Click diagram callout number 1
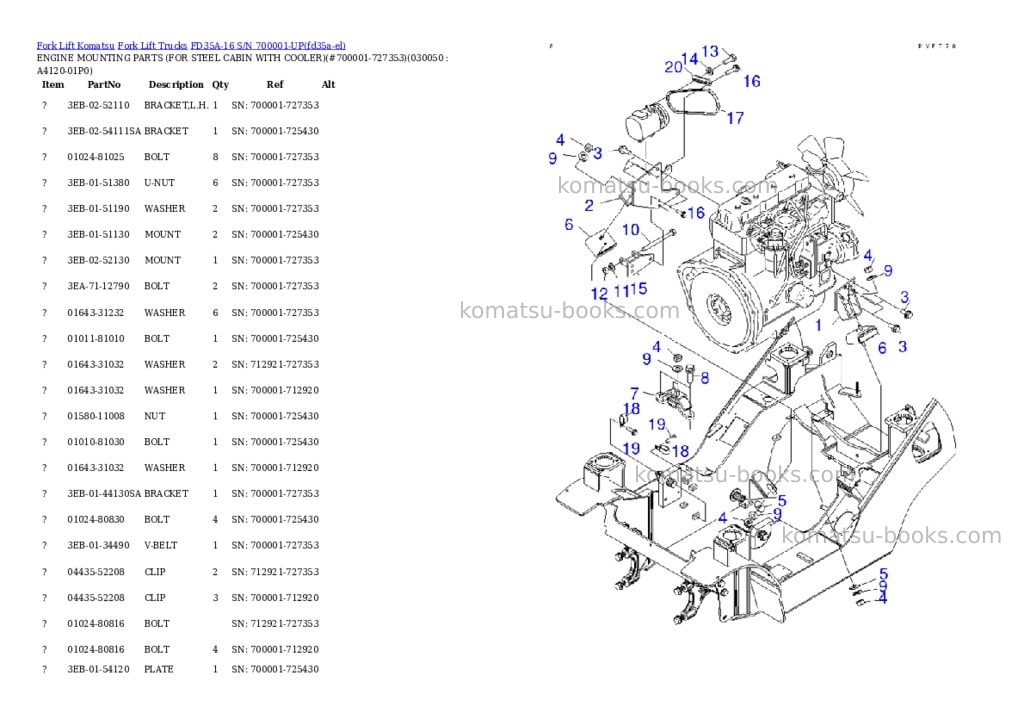The height and width of the screenshot is (725, 1024). [x=818, y=325]
